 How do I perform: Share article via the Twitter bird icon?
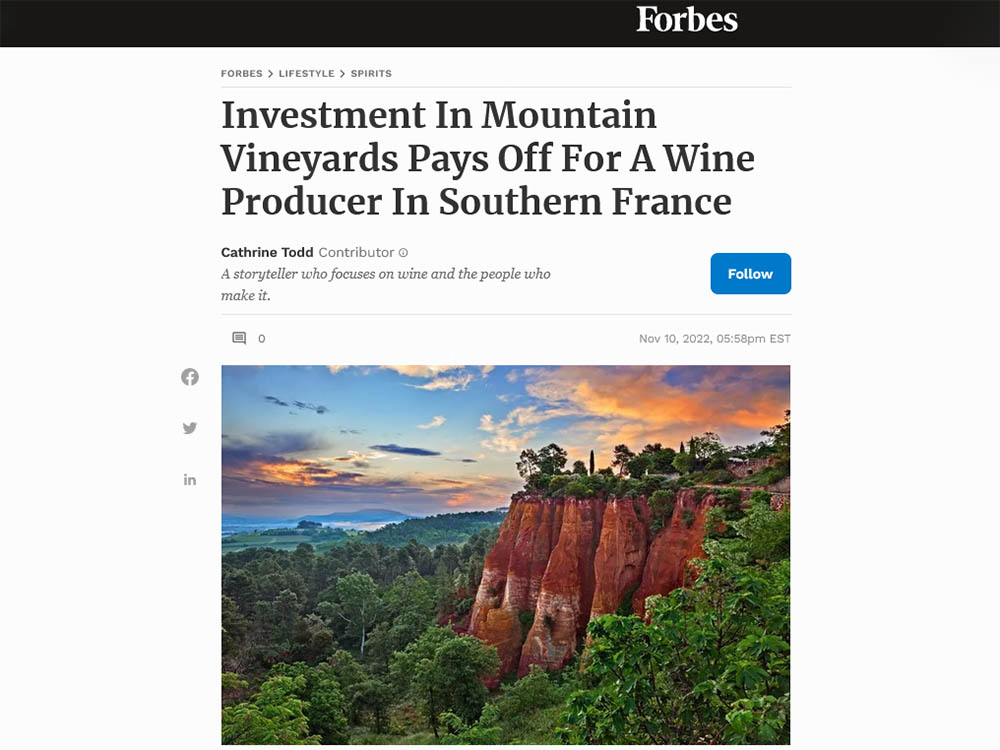coord(189,428)
